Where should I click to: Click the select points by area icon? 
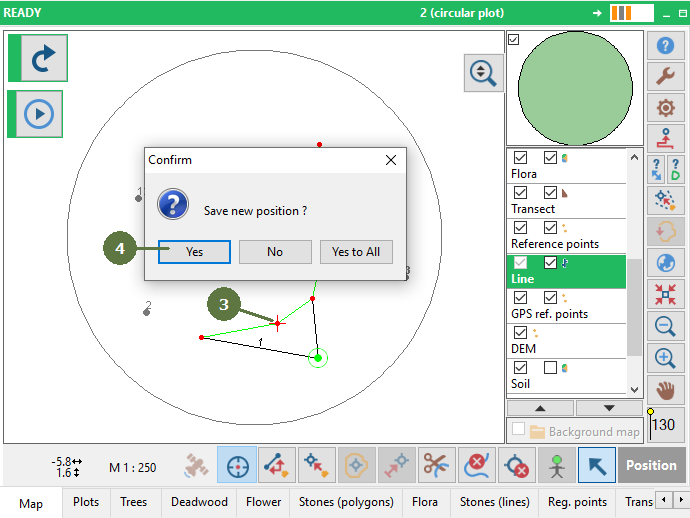(665, 200)
